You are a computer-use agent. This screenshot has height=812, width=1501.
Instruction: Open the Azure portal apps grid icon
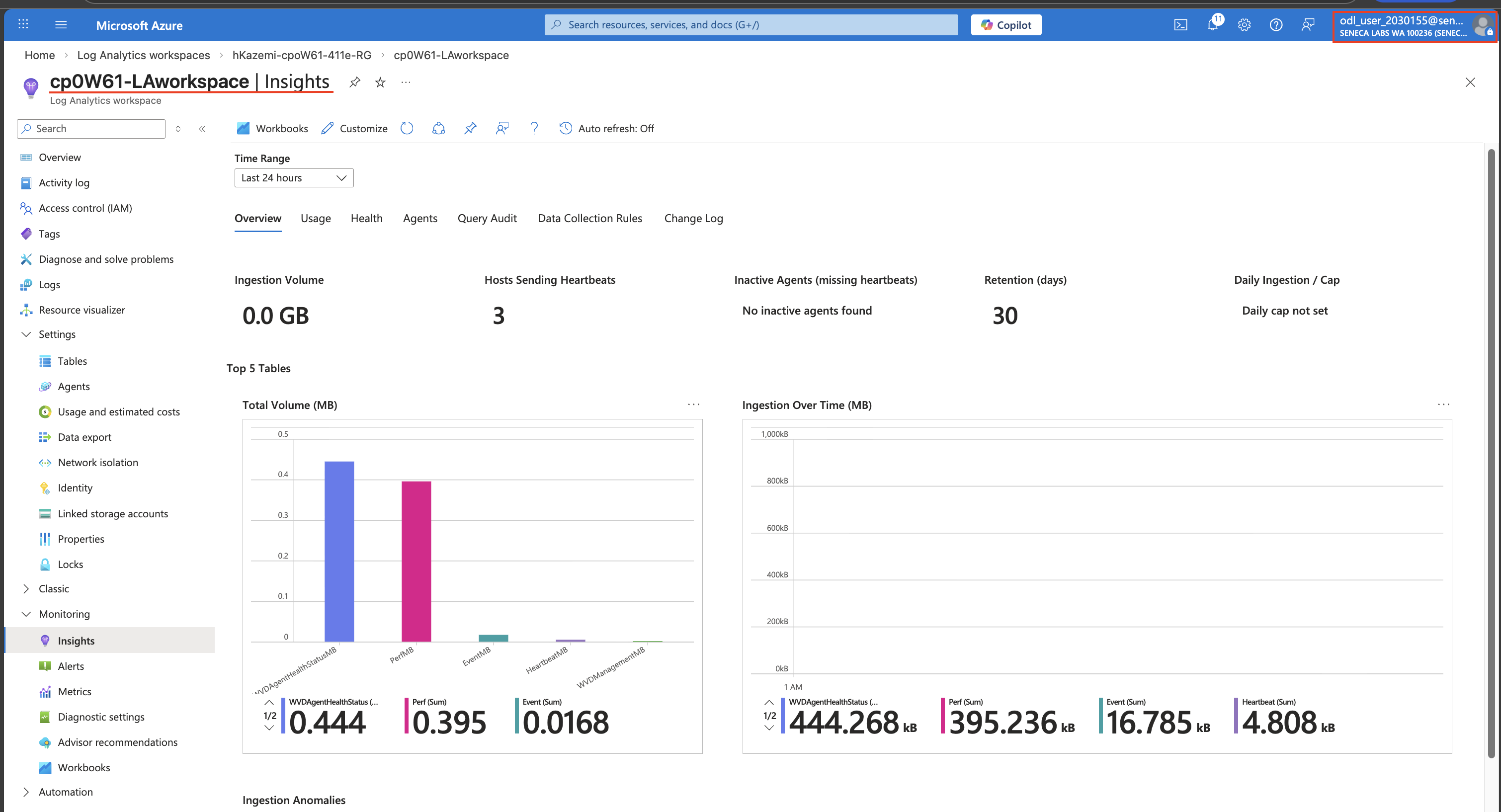[23, 24]
